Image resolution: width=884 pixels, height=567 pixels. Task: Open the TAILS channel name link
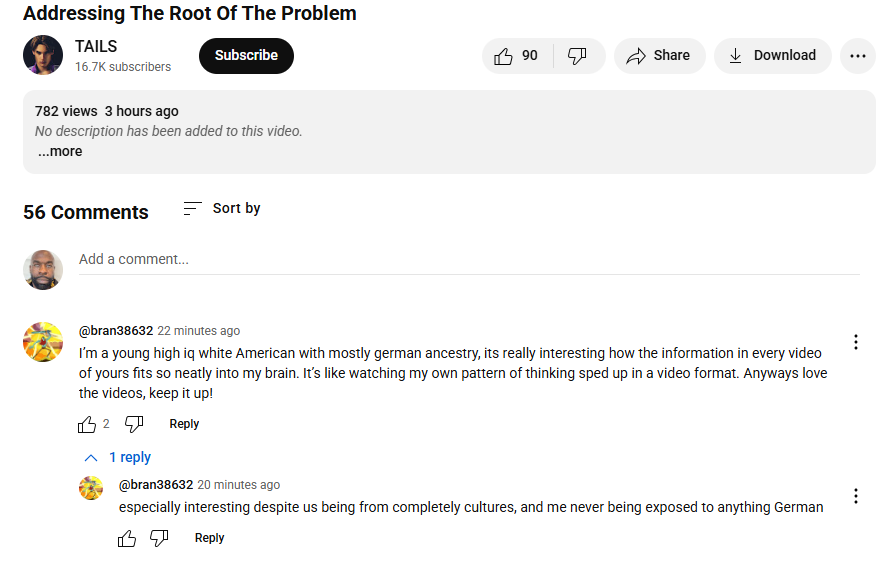pos(96,46)
